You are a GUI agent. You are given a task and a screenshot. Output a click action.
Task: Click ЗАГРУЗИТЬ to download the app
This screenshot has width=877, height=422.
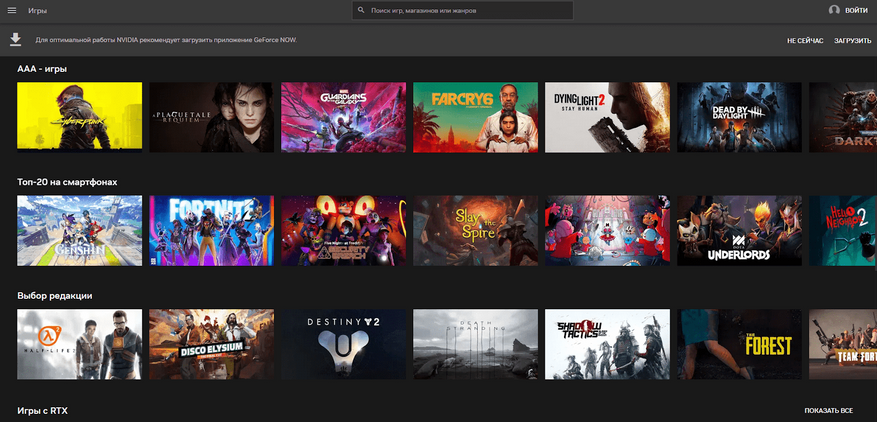pyautogui.click(x=852, y=41)
